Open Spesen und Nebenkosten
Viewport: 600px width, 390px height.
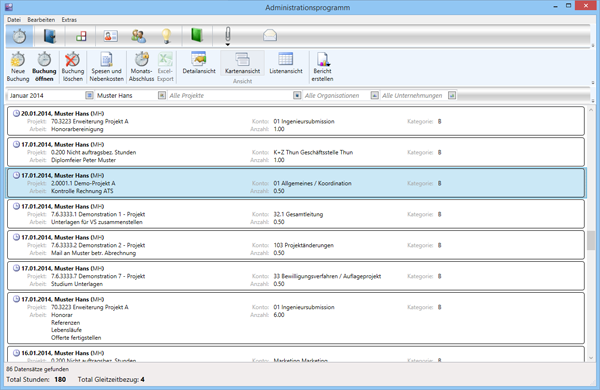106,67
